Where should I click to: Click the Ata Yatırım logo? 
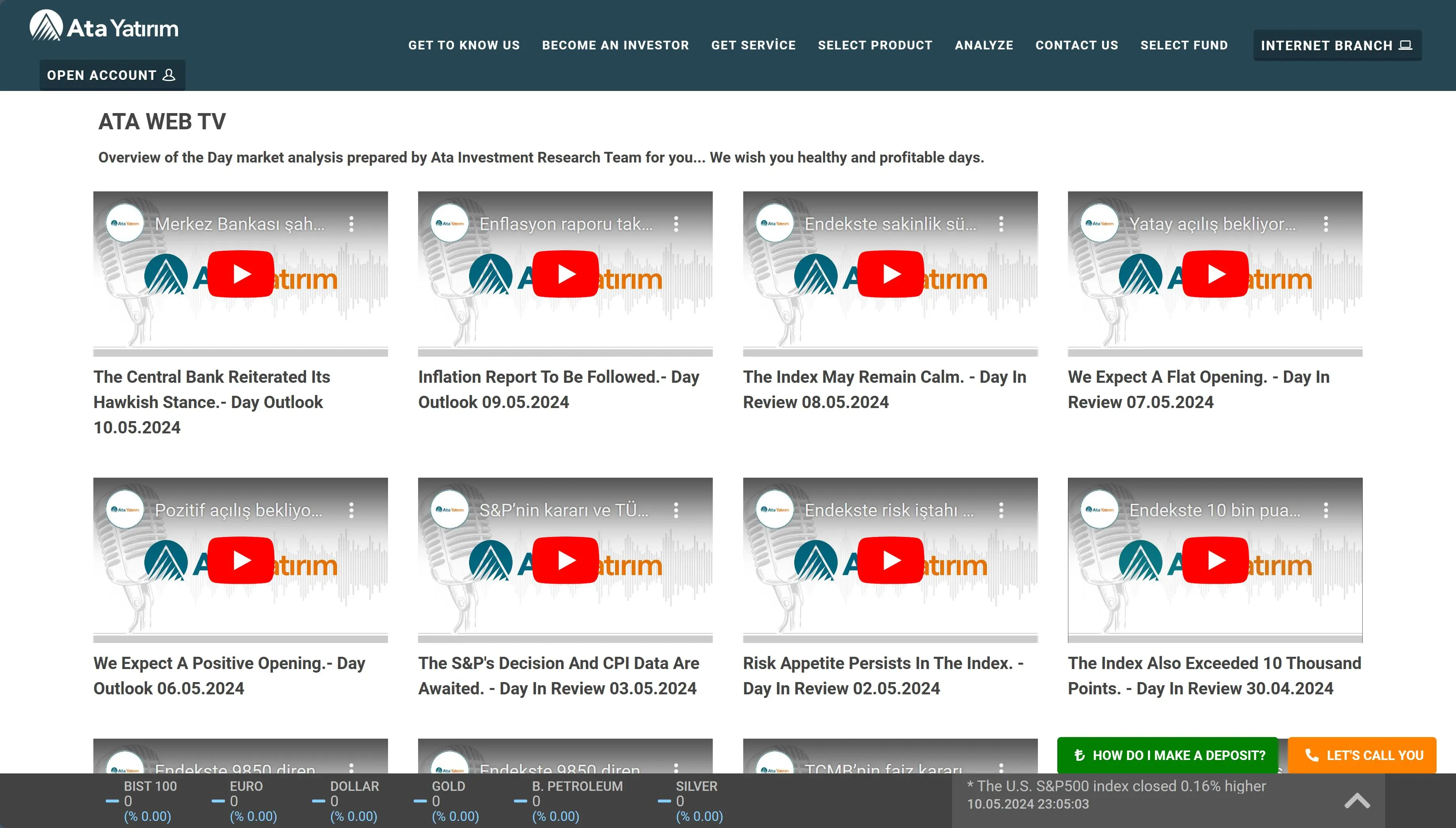tap(104, 26)
